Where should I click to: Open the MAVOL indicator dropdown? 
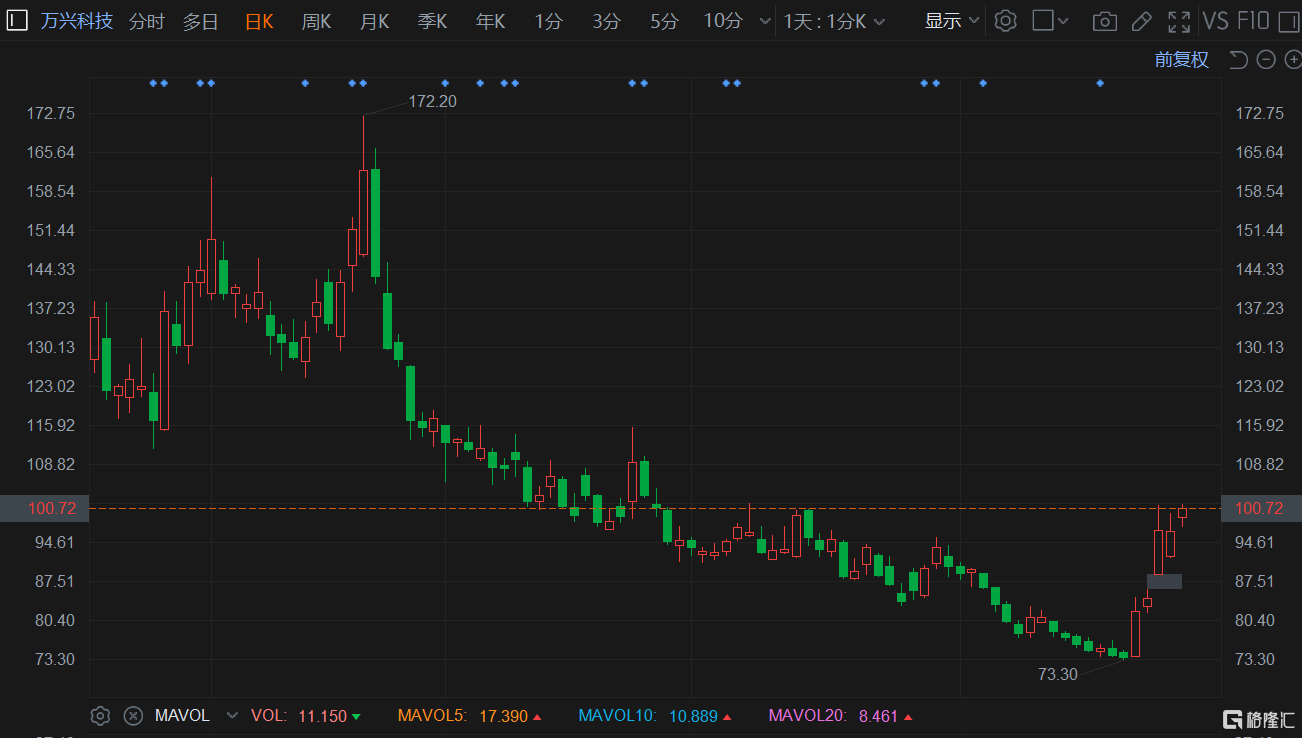pos(232,716)
